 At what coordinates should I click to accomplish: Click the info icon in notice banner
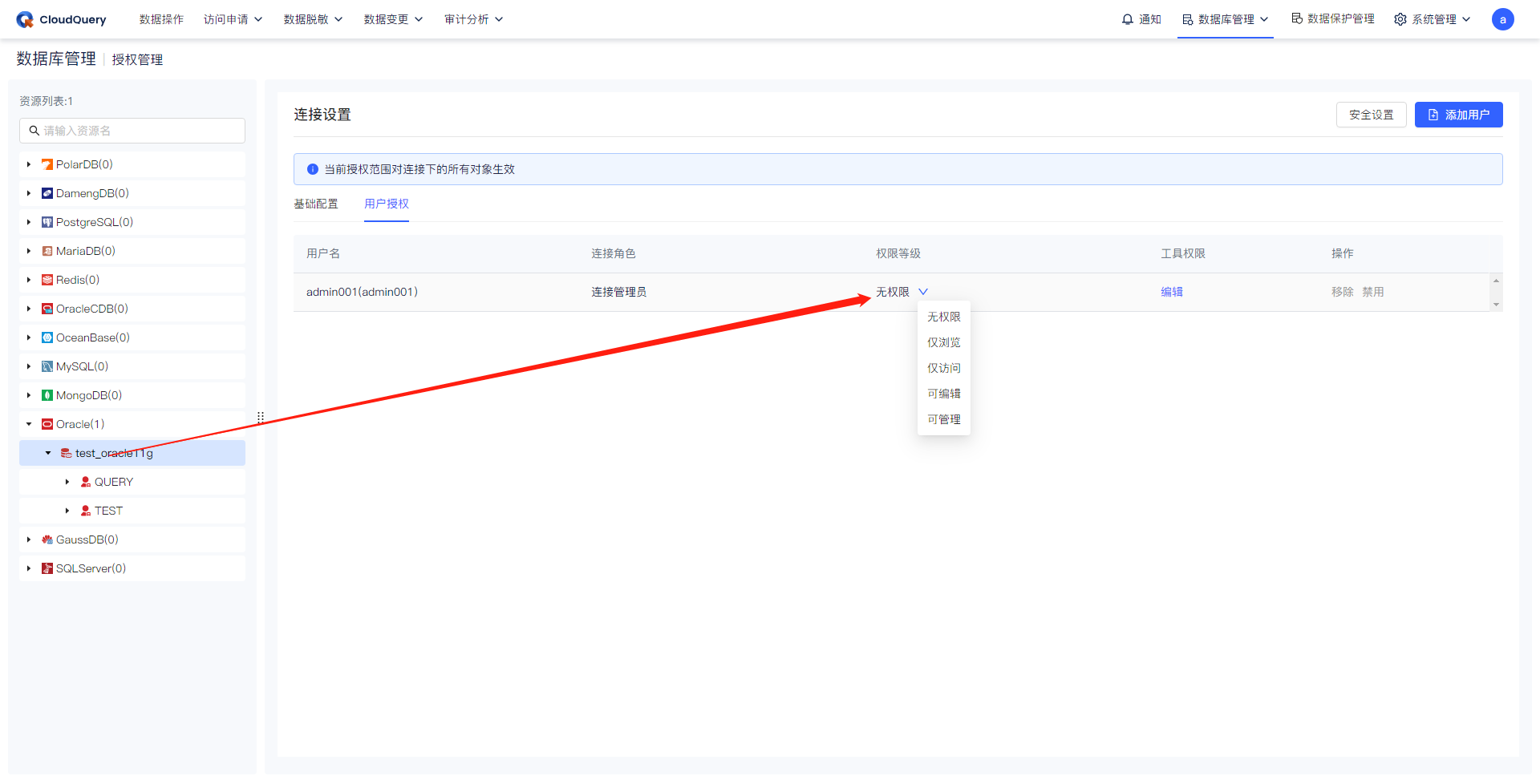click(313, 169)
